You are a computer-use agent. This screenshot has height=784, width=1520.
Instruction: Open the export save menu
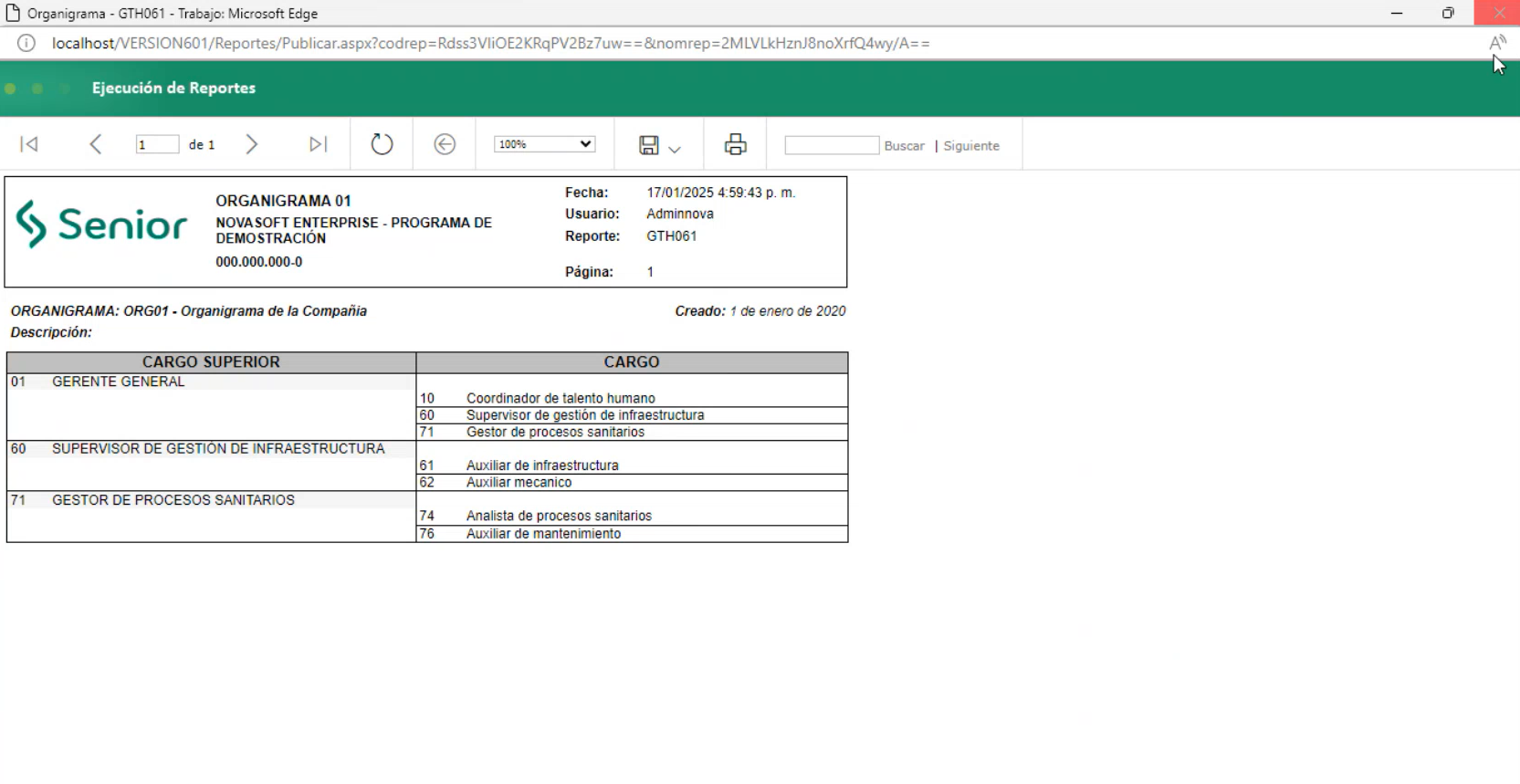pos(649,145)
